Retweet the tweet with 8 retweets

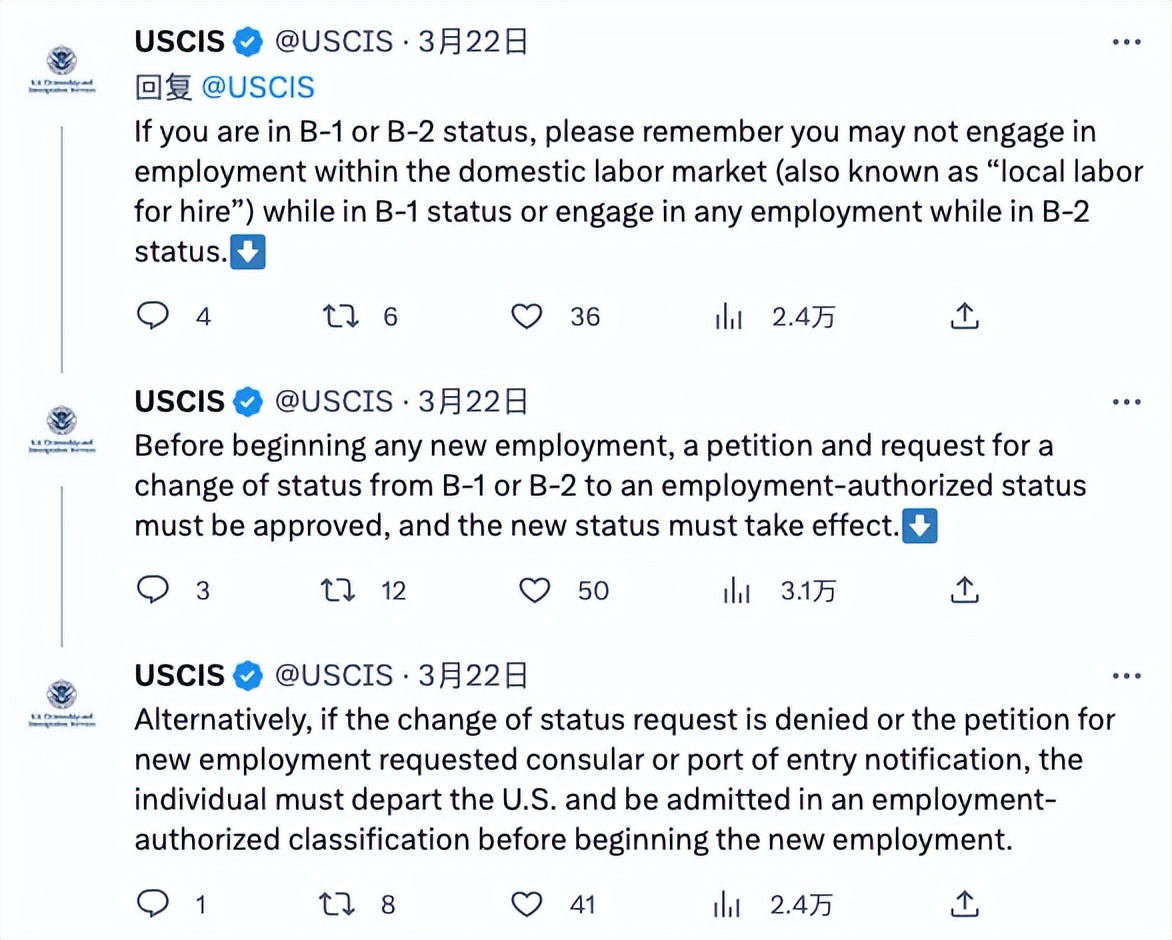pos(338,905)
